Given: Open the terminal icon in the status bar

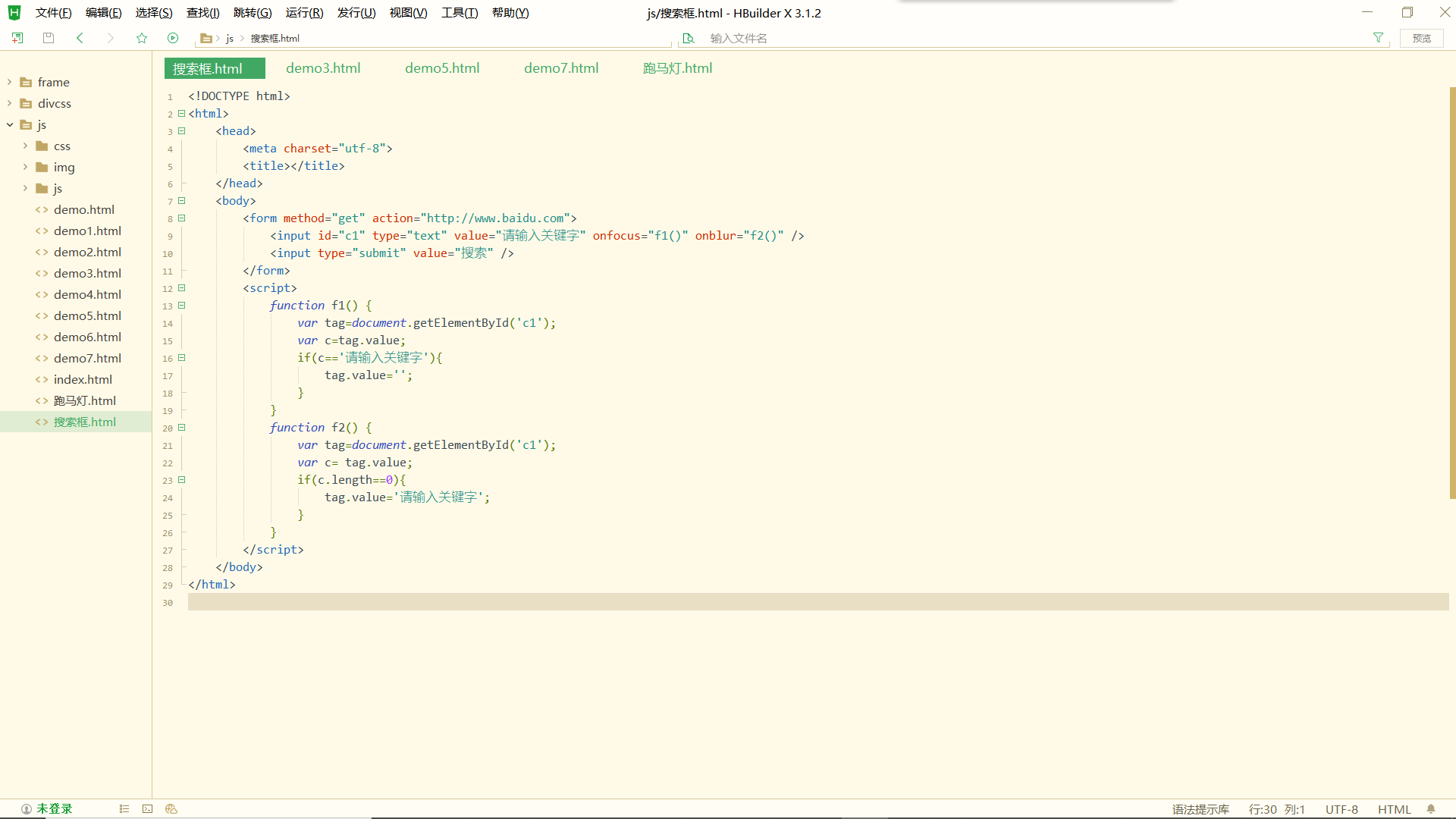Looking at the screenshot, I should (148, 809).
